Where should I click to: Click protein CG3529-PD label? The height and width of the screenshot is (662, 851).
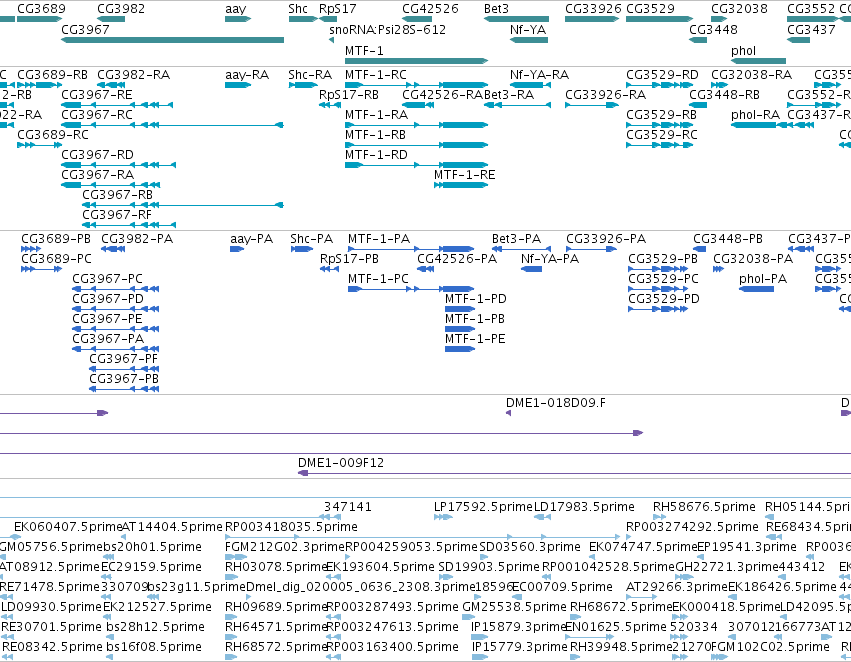tap(664, 299)
